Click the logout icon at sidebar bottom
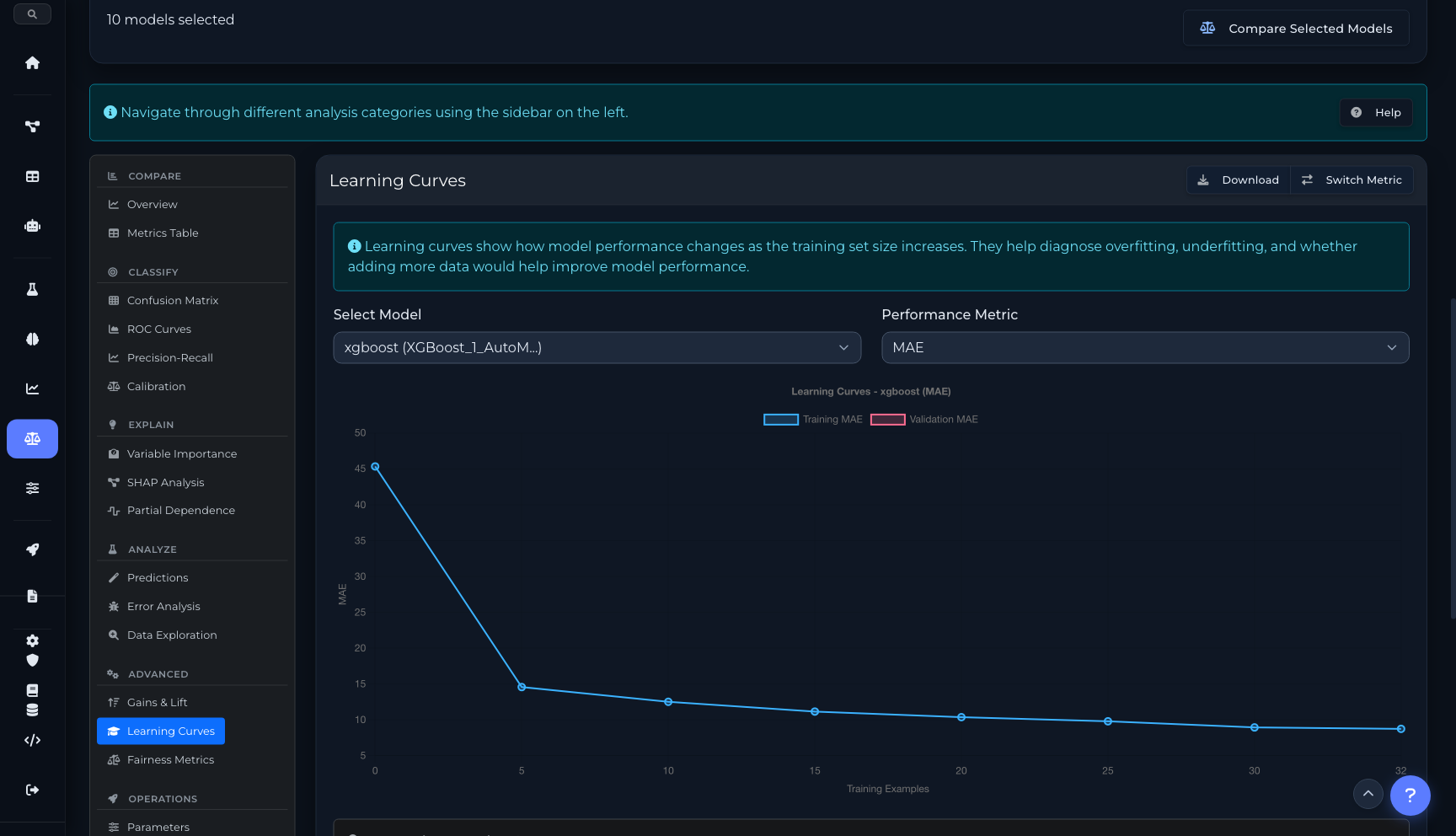 coord(32,790)
